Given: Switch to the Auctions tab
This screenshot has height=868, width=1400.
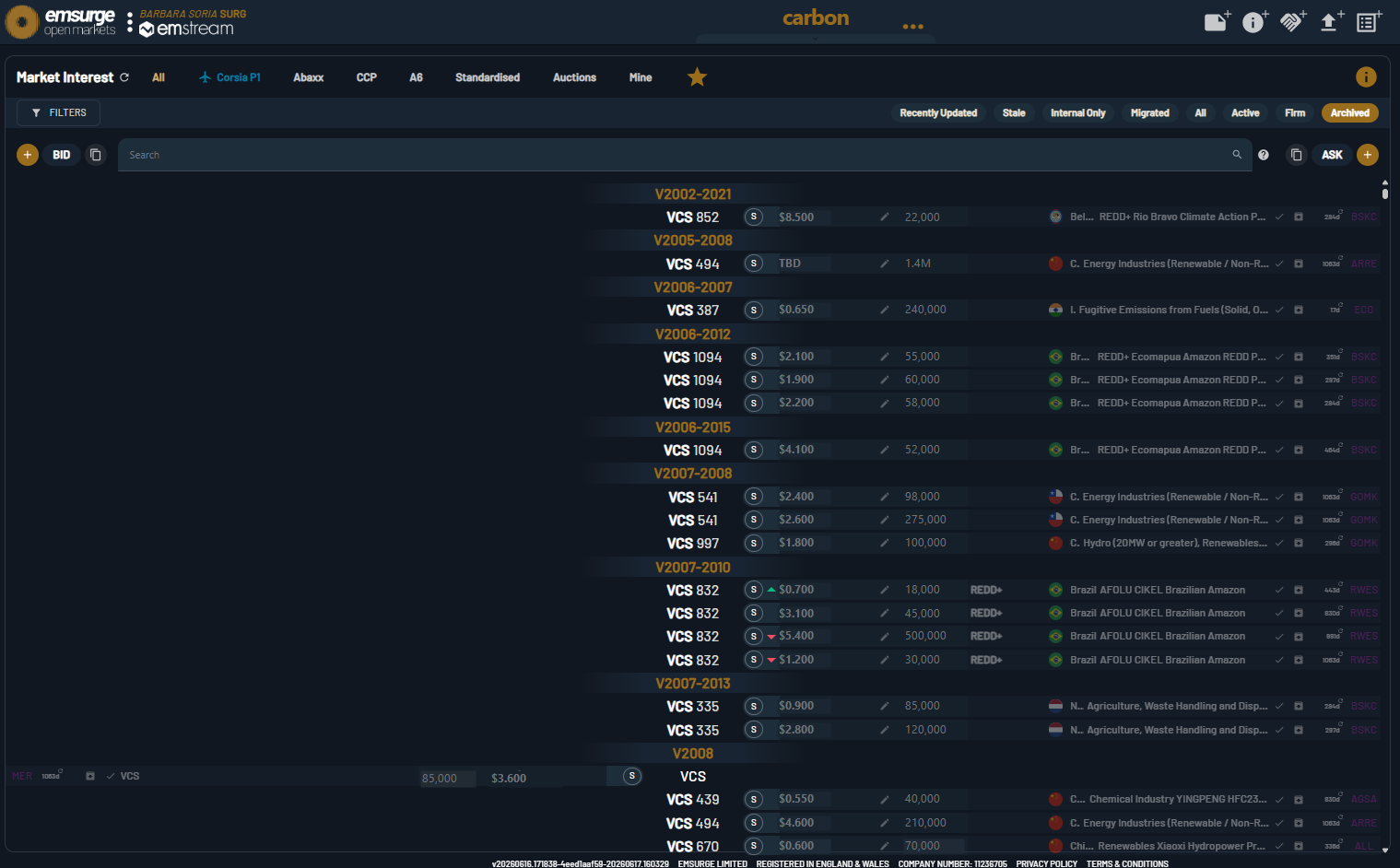Looking at the screenshot, I should [x=575, y=77].
